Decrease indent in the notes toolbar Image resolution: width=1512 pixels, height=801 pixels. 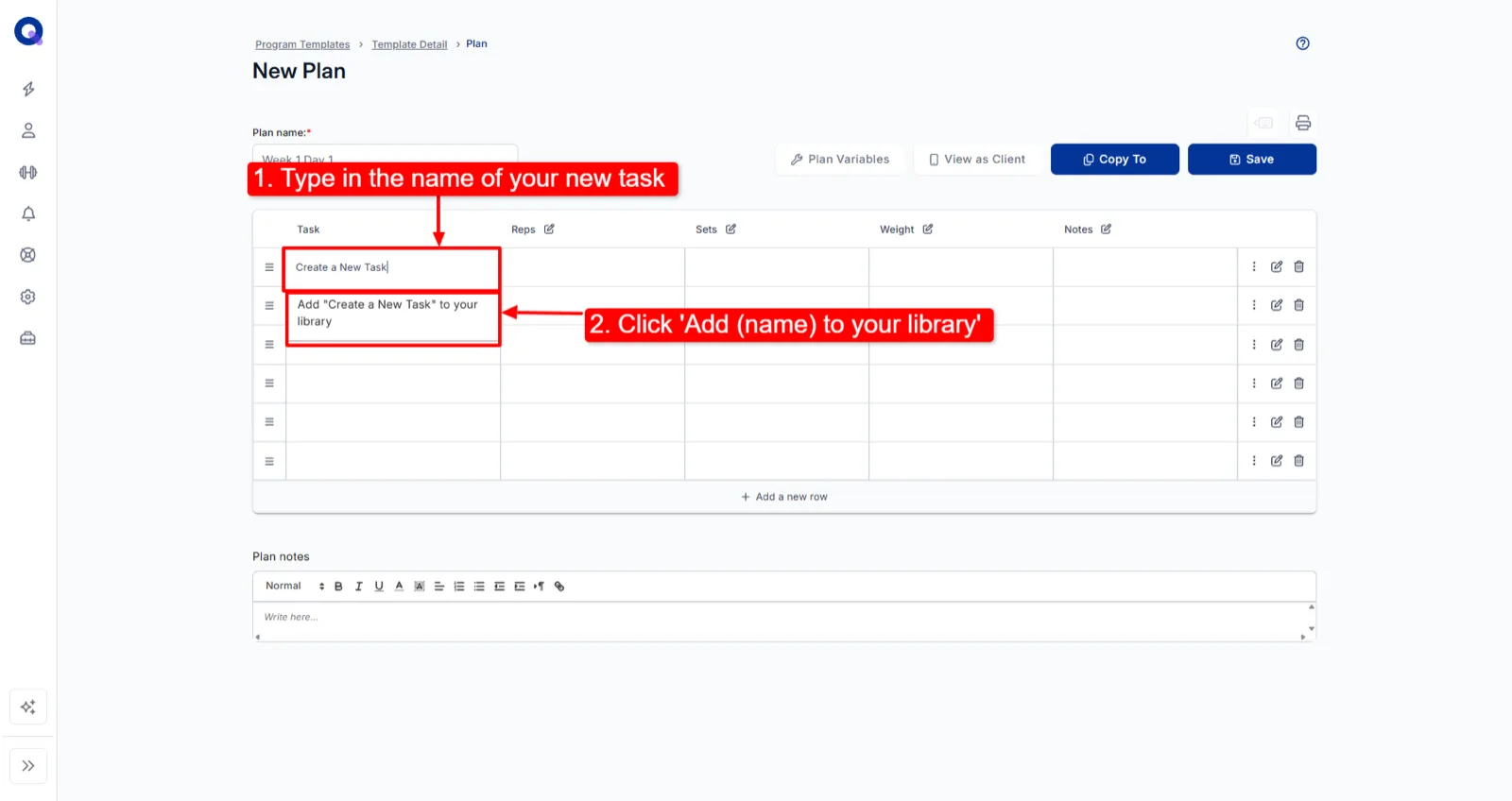(499, 587)
